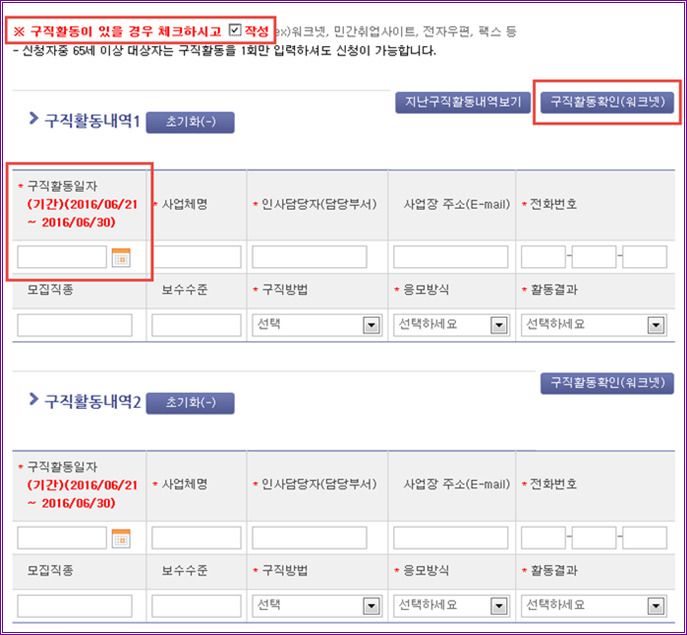Focus 사업체명 input in 구직활동내역1
Screen dimensions: 687x635
pos(196,257)
